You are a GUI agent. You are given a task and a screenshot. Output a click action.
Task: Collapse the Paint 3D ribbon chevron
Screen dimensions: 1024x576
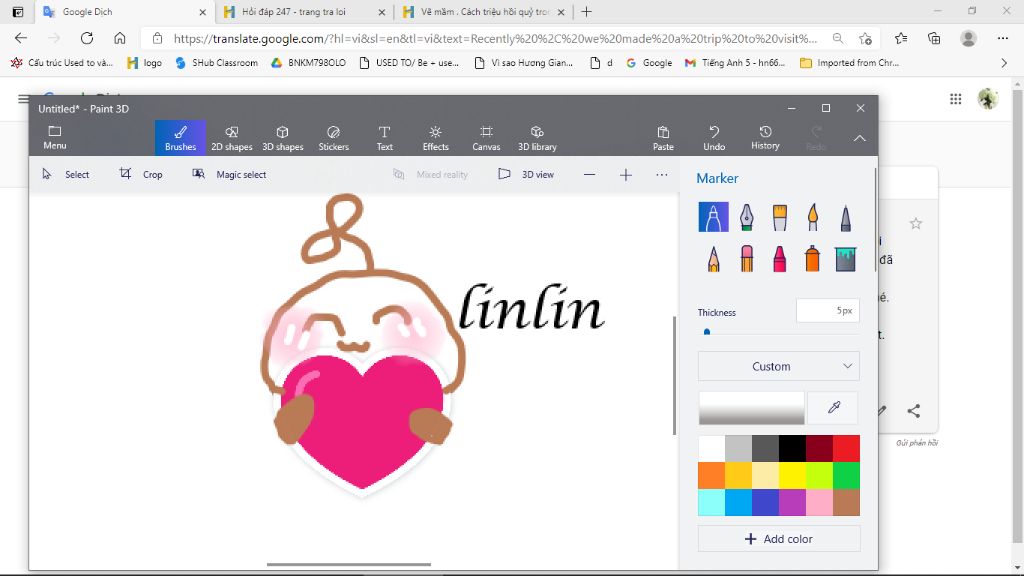[x=859, y=138]
